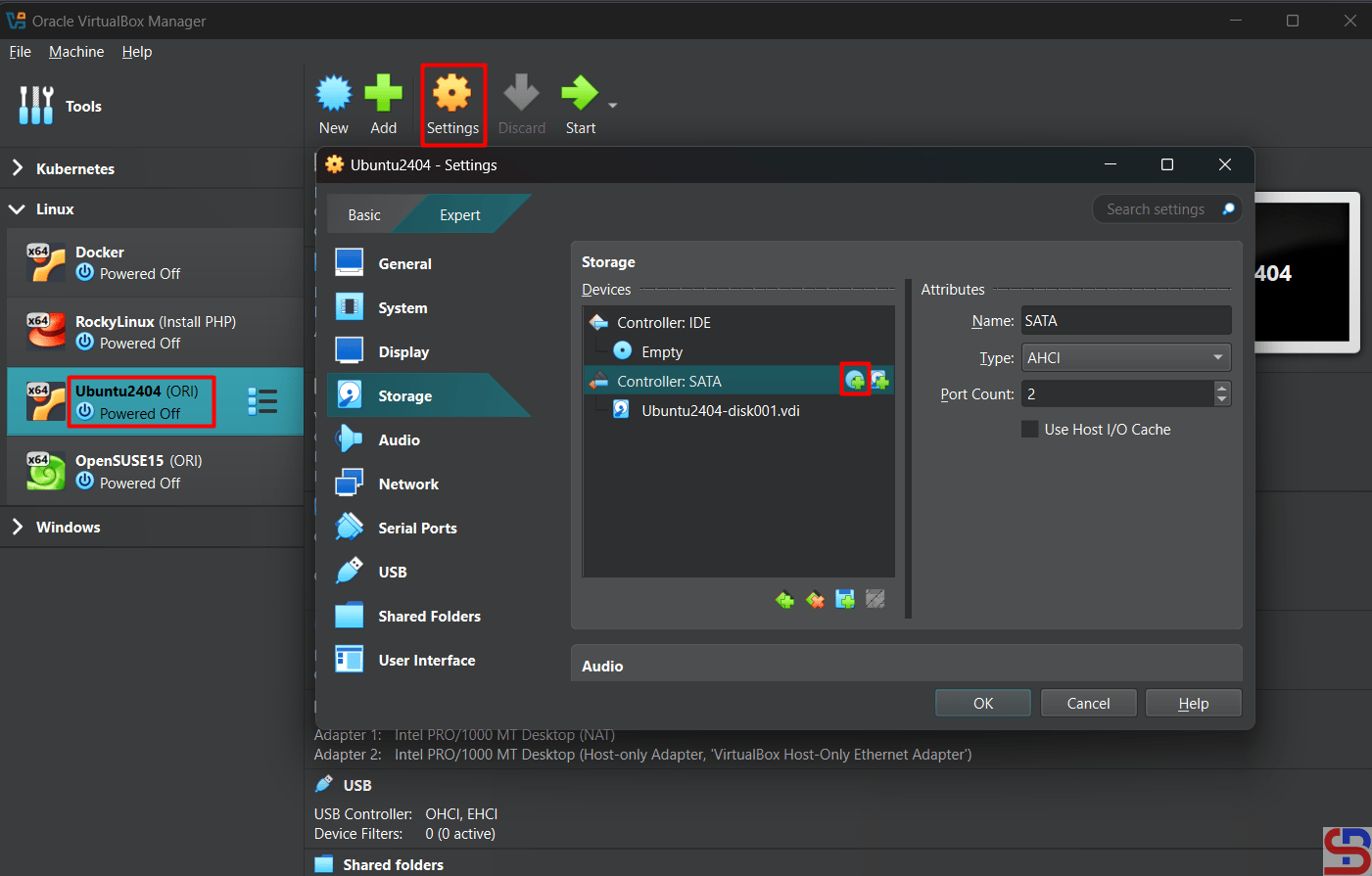Open the start options arrow next to Start
Screen dimensions: 1372x876
(613, 106)
